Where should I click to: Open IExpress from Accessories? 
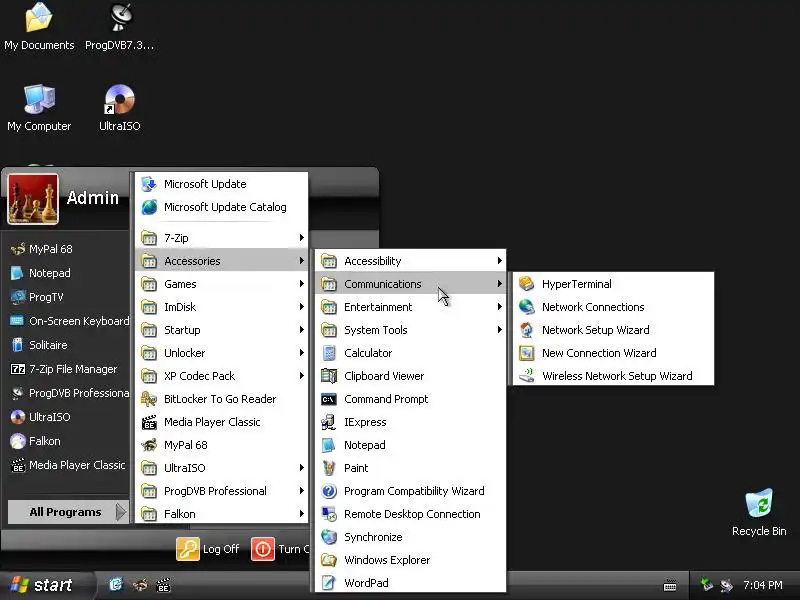[410, 422]
